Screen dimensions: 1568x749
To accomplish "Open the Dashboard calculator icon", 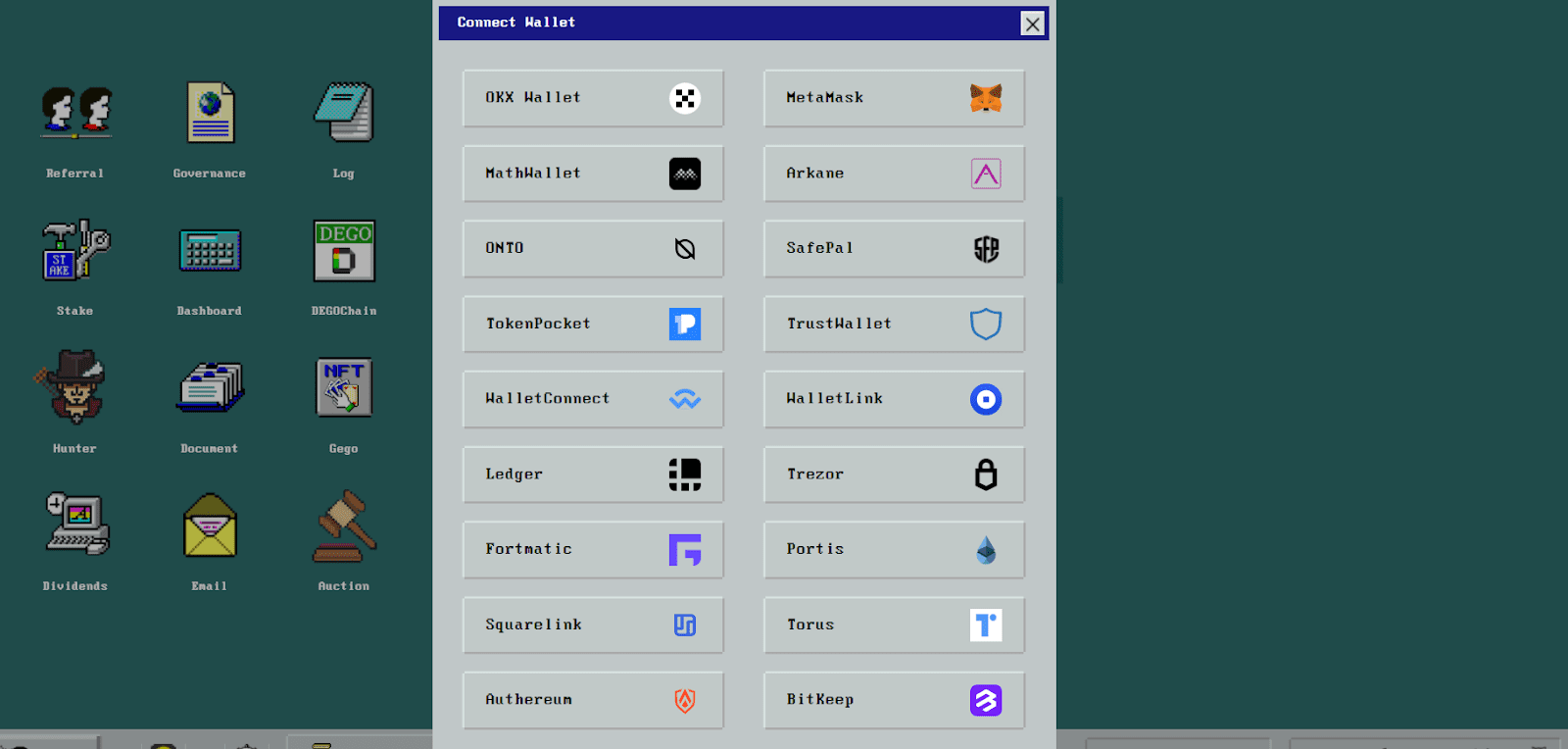I will pos(210,250).
